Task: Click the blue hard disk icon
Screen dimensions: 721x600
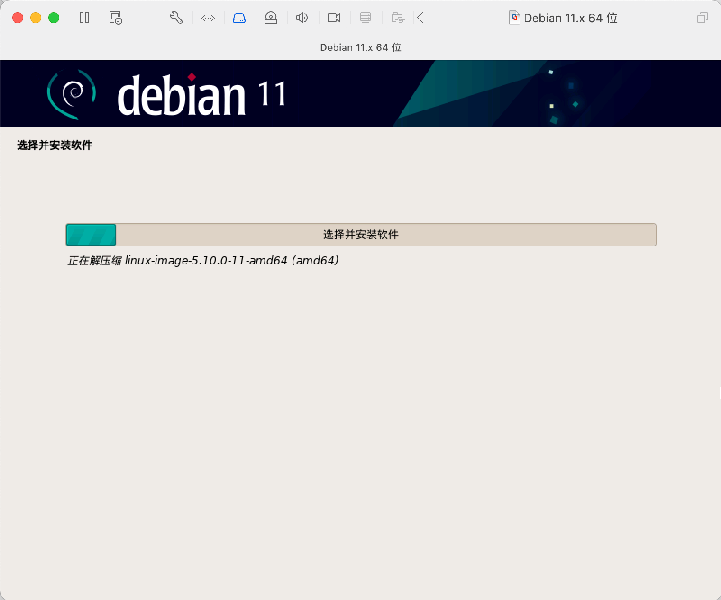Action: click(239, 18)
